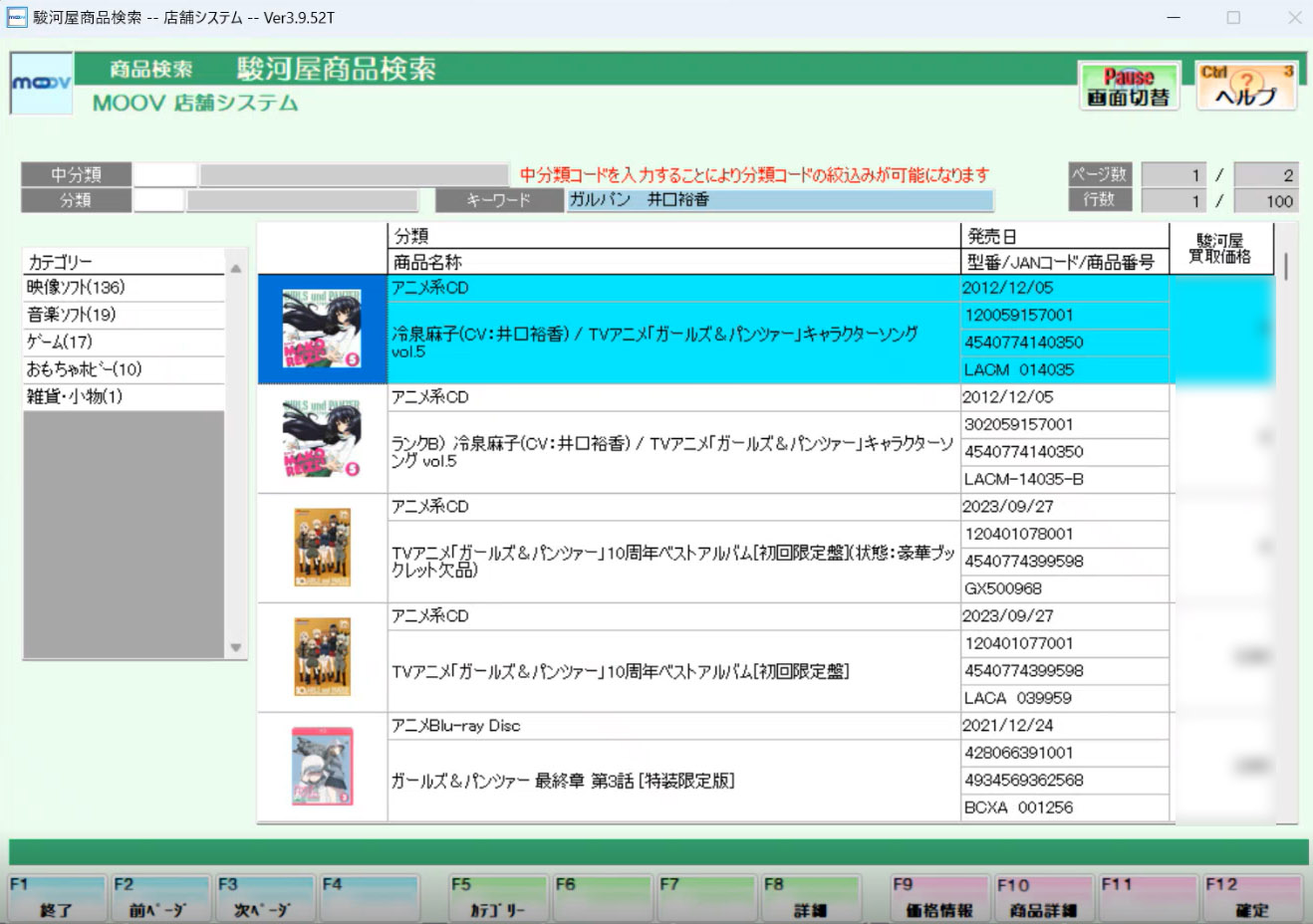Click the 分類 code input field
The image size is (1313, 924).
159,200
